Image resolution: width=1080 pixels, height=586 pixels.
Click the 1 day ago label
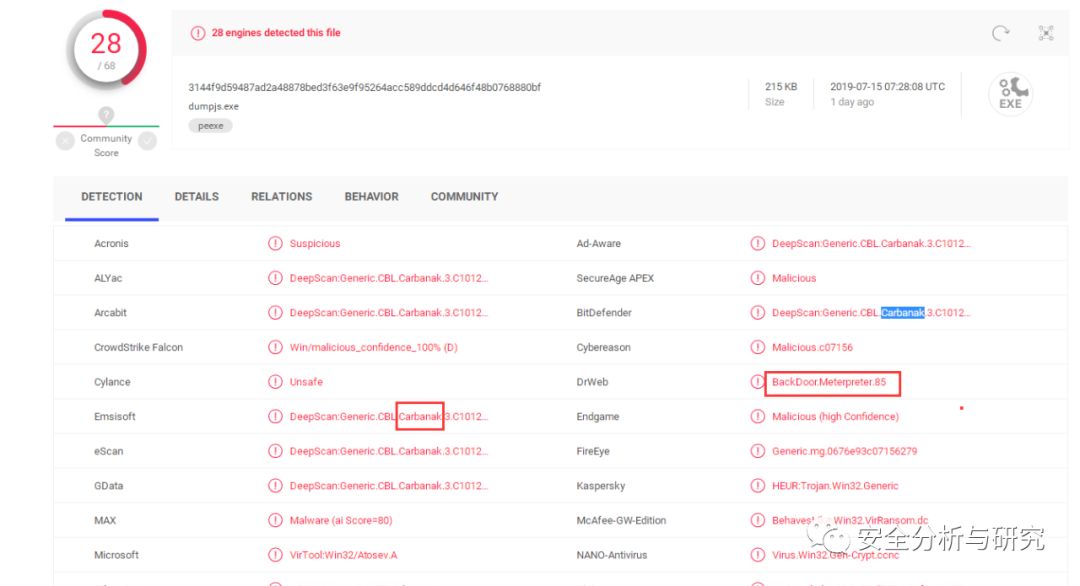click(x=852, y=102)
